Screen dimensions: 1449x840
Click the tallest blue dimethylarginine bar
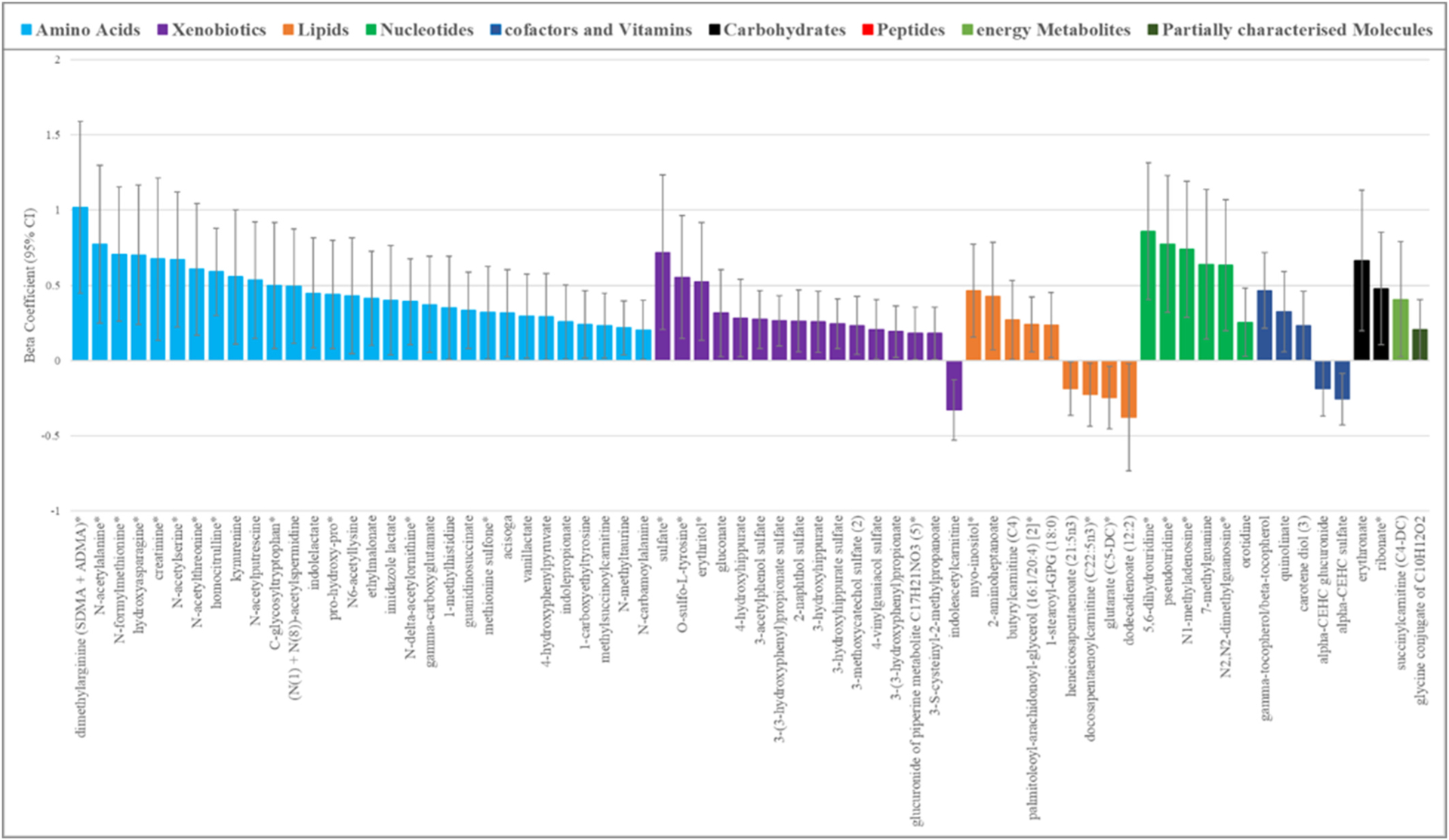coord(80,284)
